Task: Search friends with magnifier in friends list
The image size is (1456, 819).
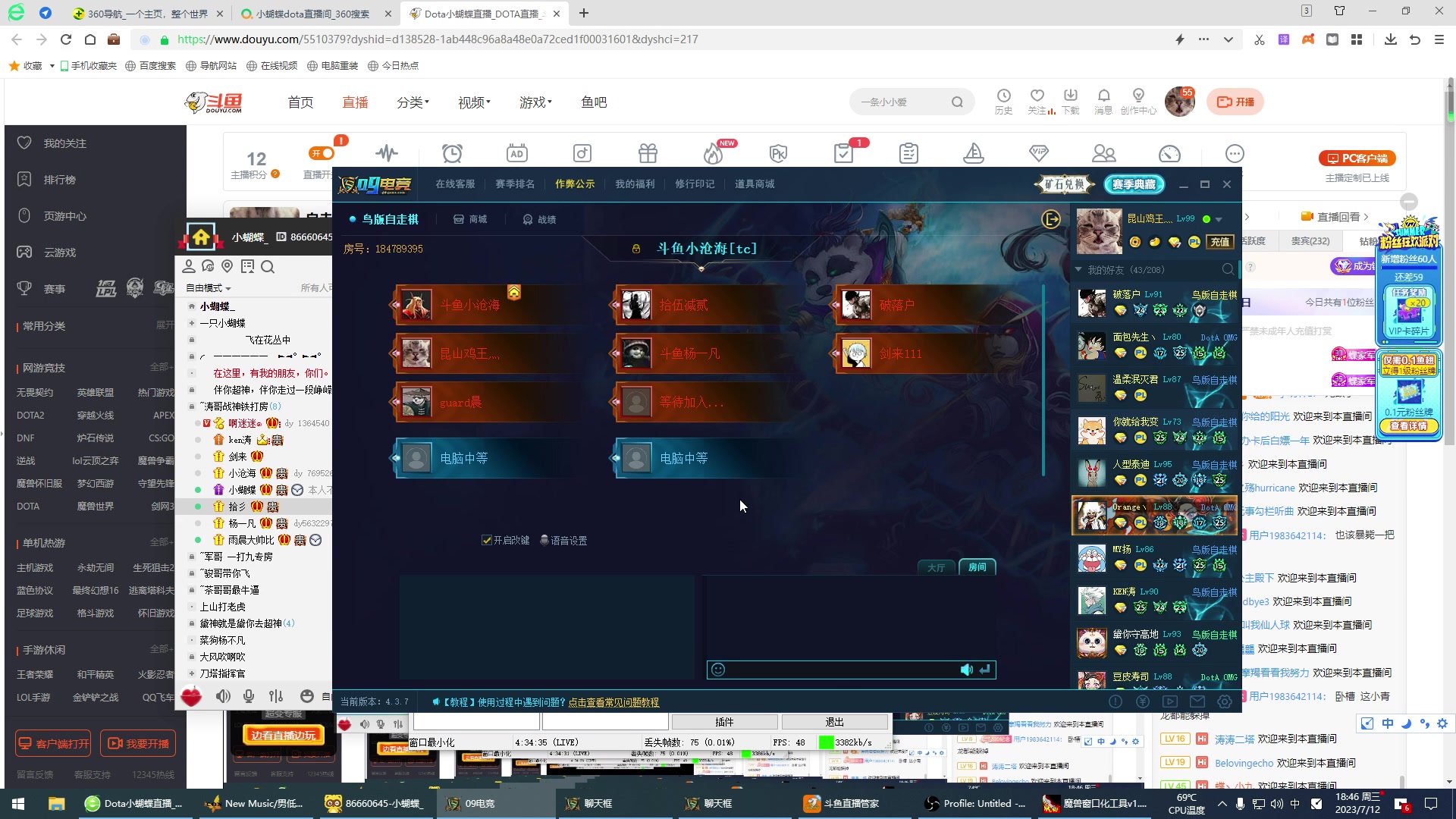Action: click(1228, 269)
